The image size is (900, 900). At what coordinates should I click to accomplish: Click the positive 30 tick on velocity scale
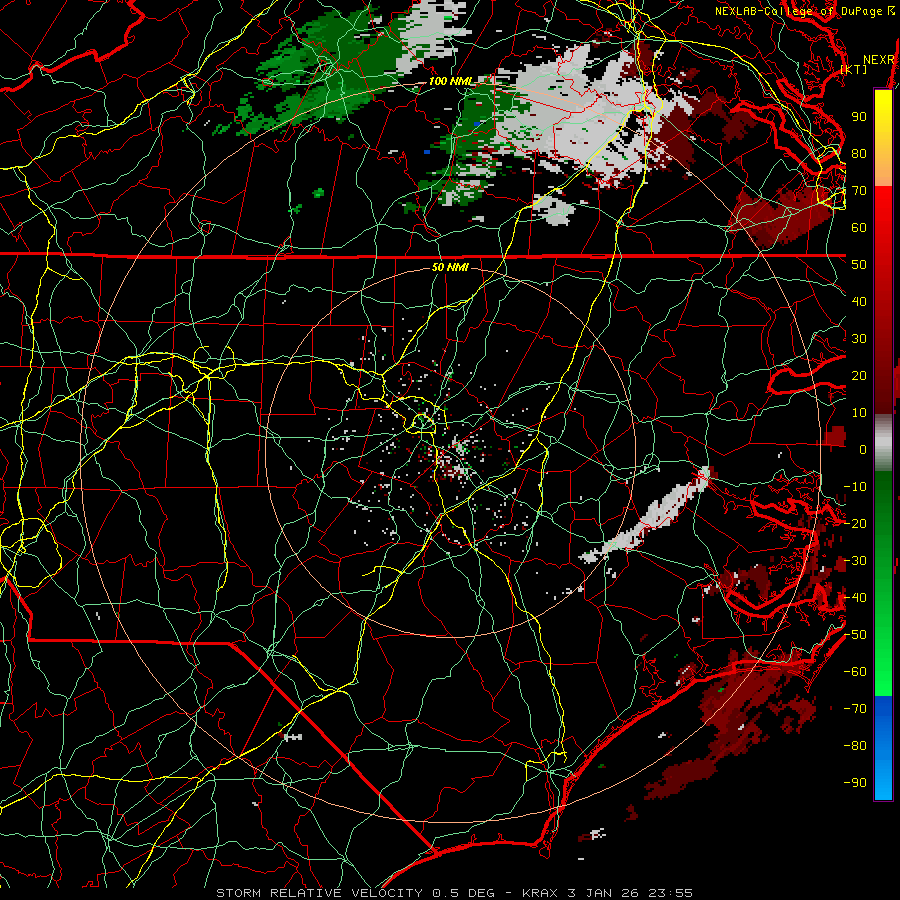[x=859, y=339]
